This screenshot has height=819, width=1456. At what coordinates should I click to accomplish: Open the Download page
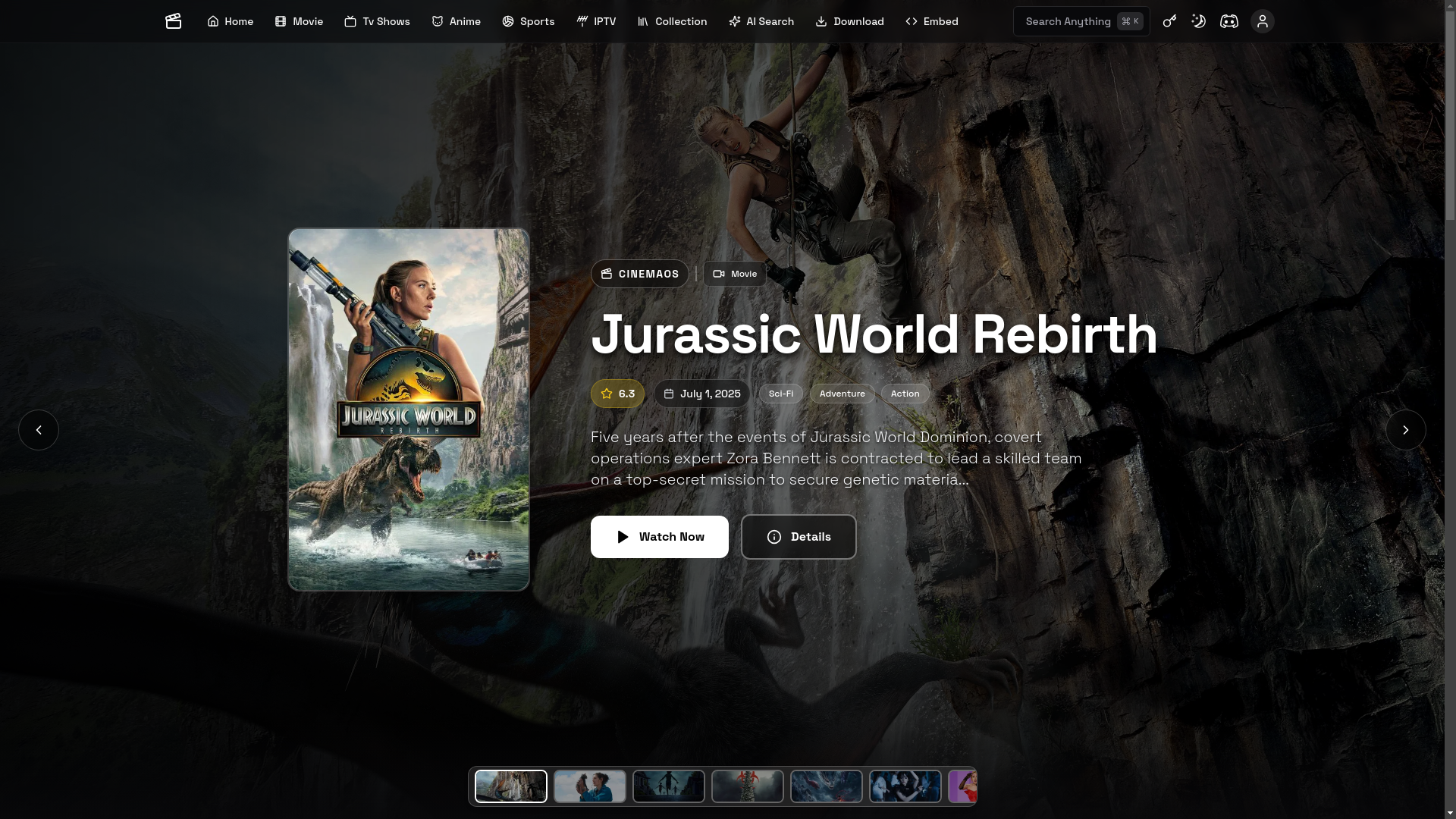[849, 21]
